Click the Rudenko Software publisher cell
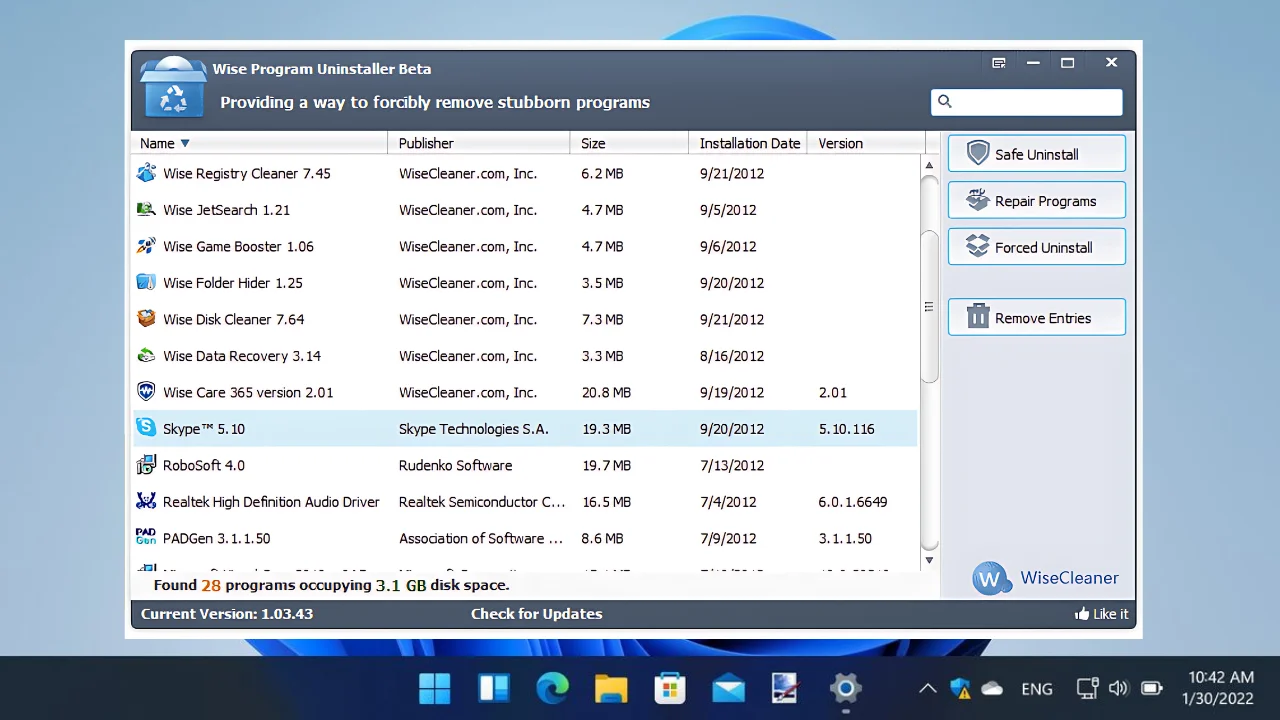The height and width of the screenshot is (720, 1280). (455, 466)
